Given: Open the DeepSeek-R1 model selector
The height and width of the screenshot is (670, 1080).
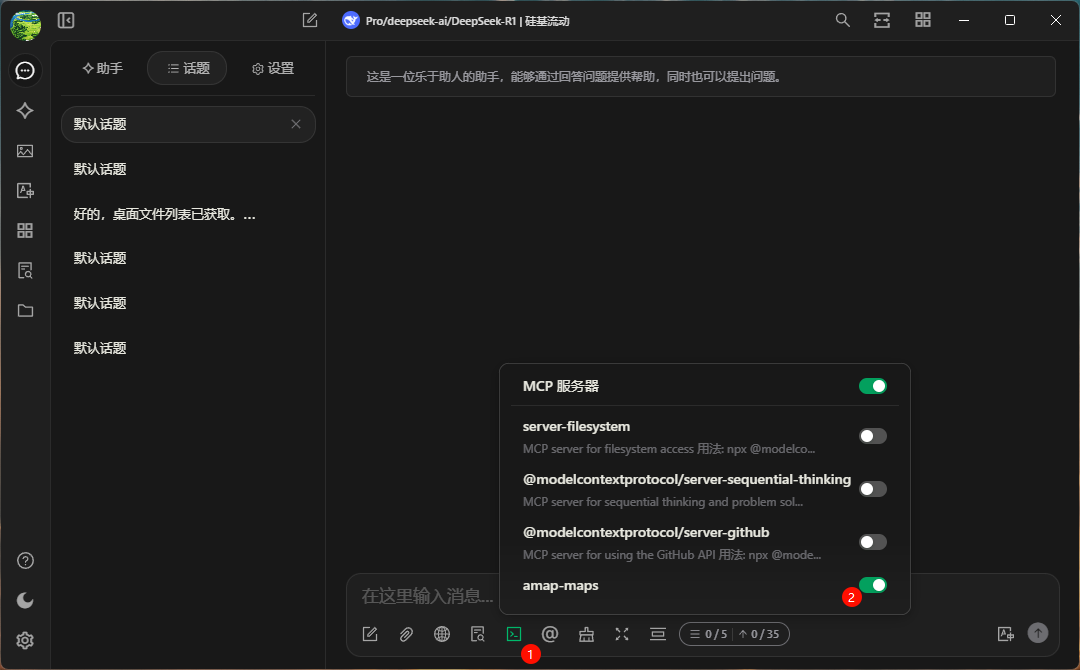Looking at the screenshot, I should pyautogui.click(x=456, y=21).
